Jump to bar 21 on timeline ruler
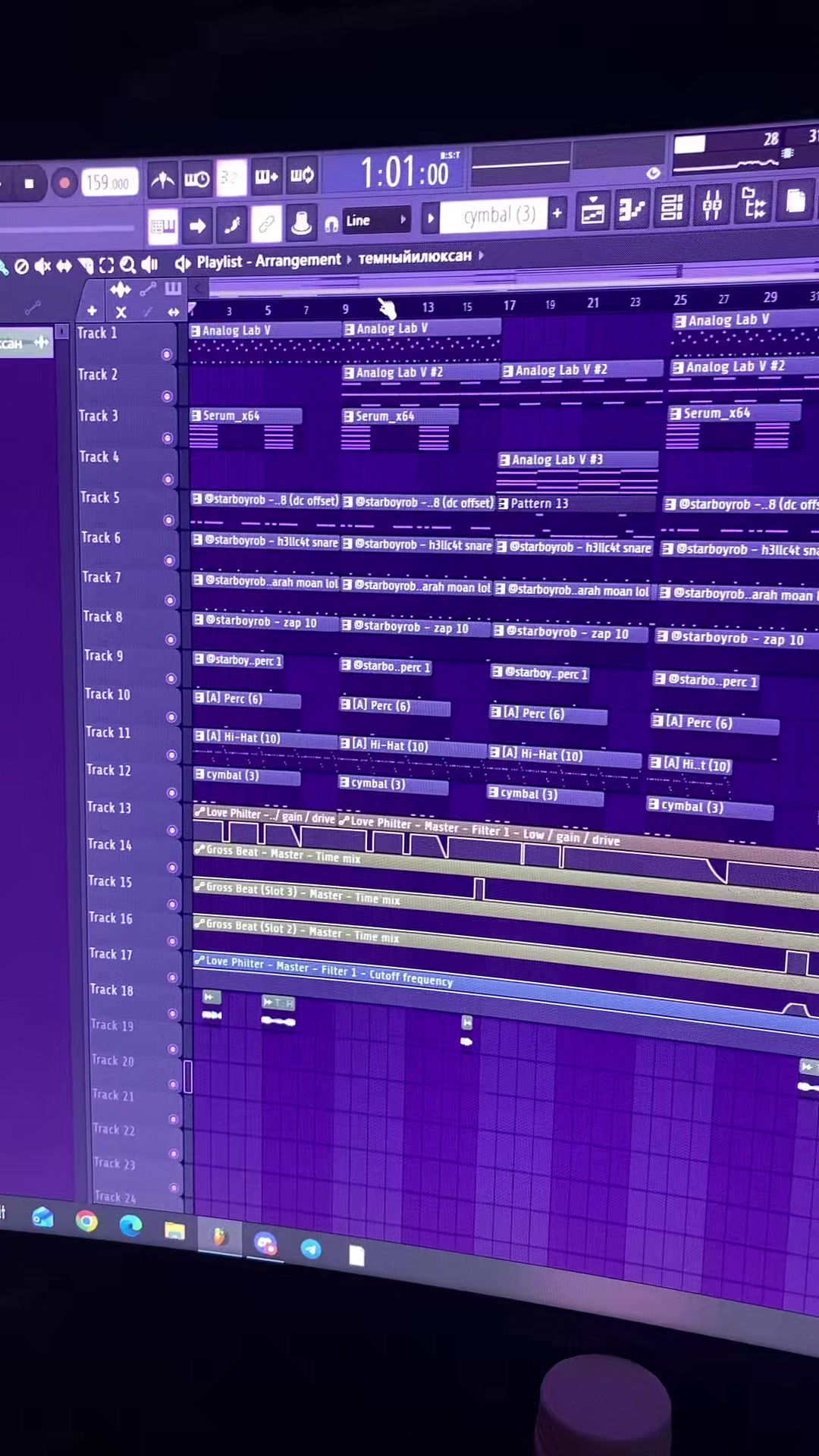 [x=593, y=303]
